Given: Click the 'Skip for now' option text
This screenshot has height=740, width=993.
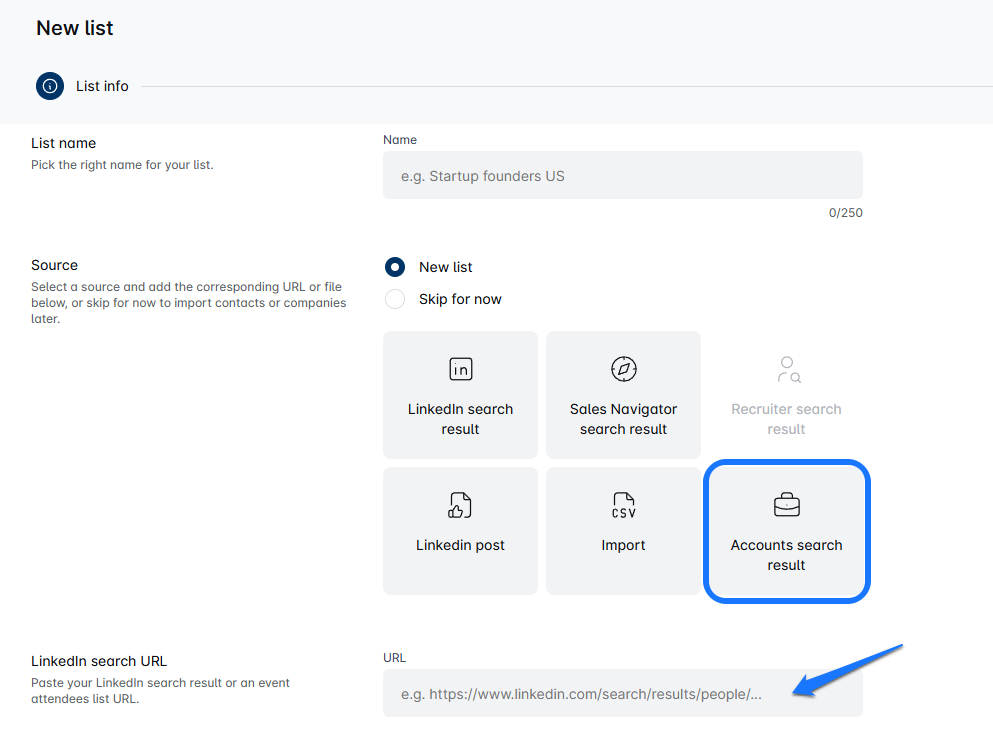Looking at the screenshot, I should (x=460, y=299).
